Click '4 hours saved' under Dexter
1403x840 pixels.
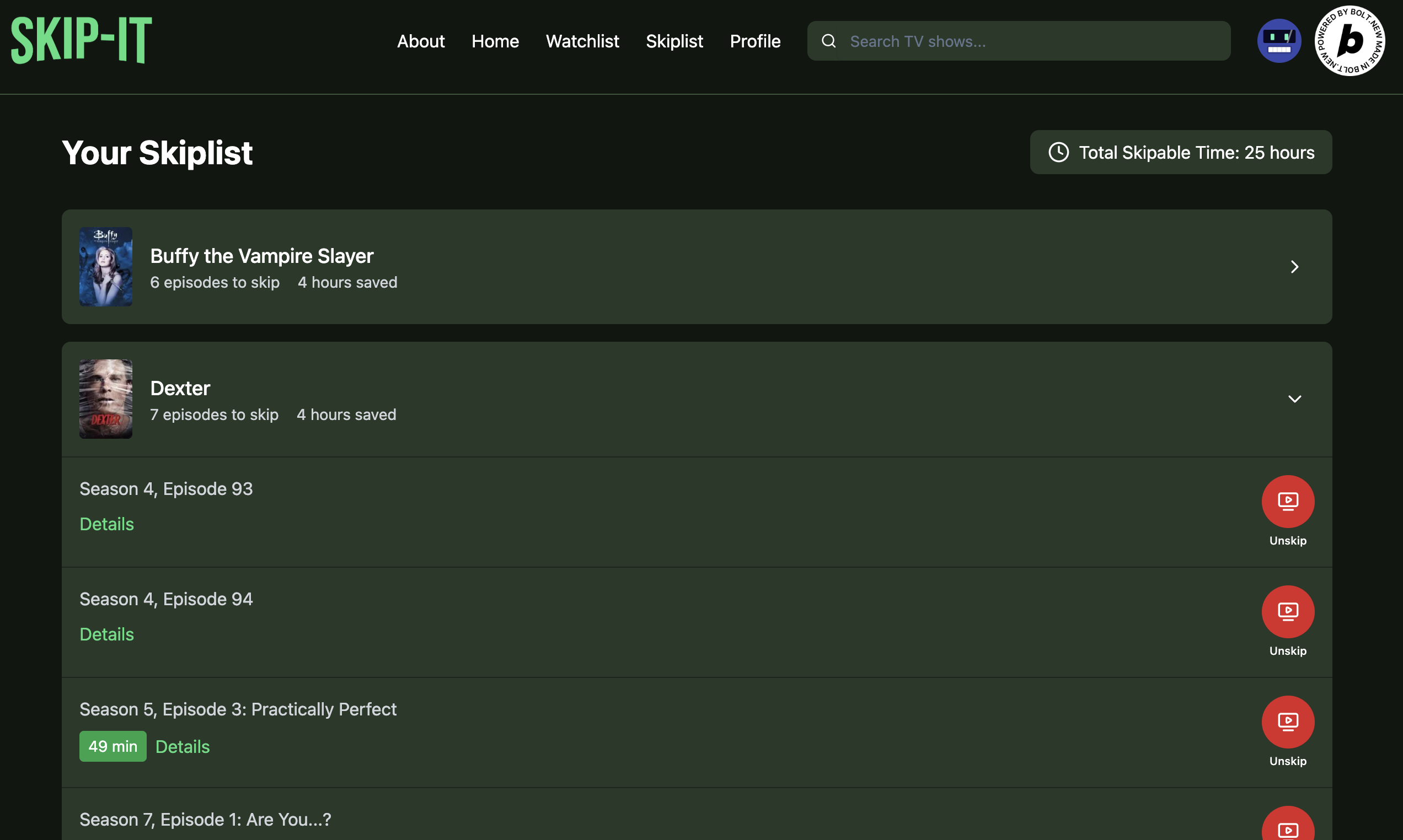click(346, 415)
